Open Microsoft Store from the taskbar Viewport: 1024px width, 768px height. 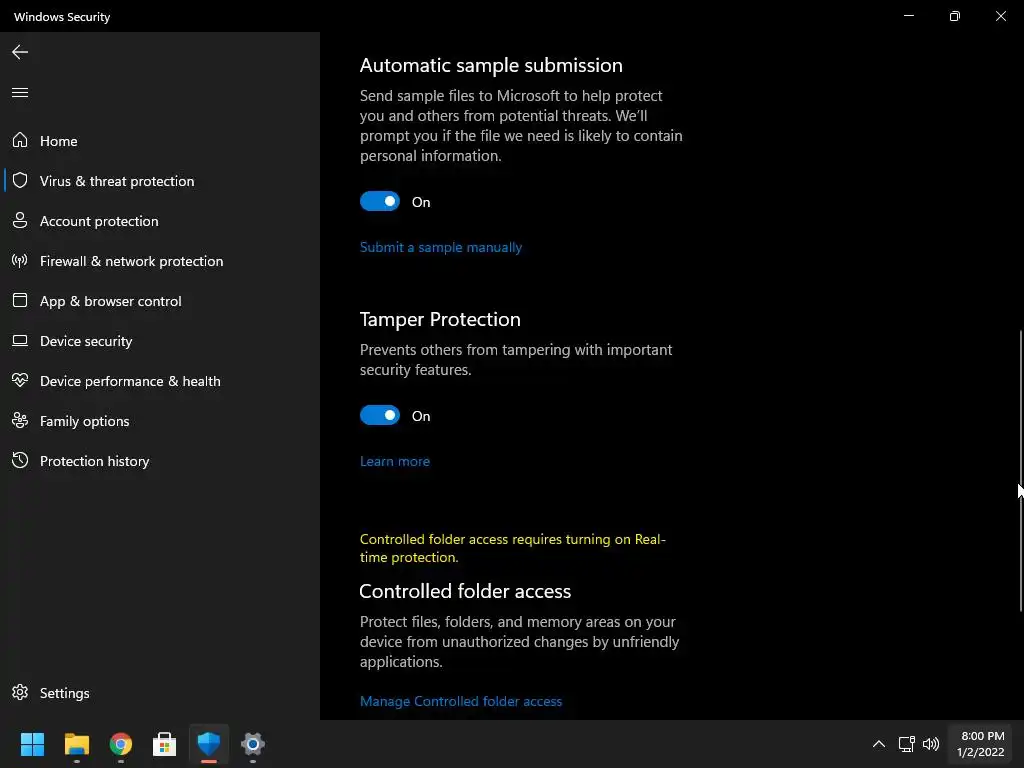165,744
